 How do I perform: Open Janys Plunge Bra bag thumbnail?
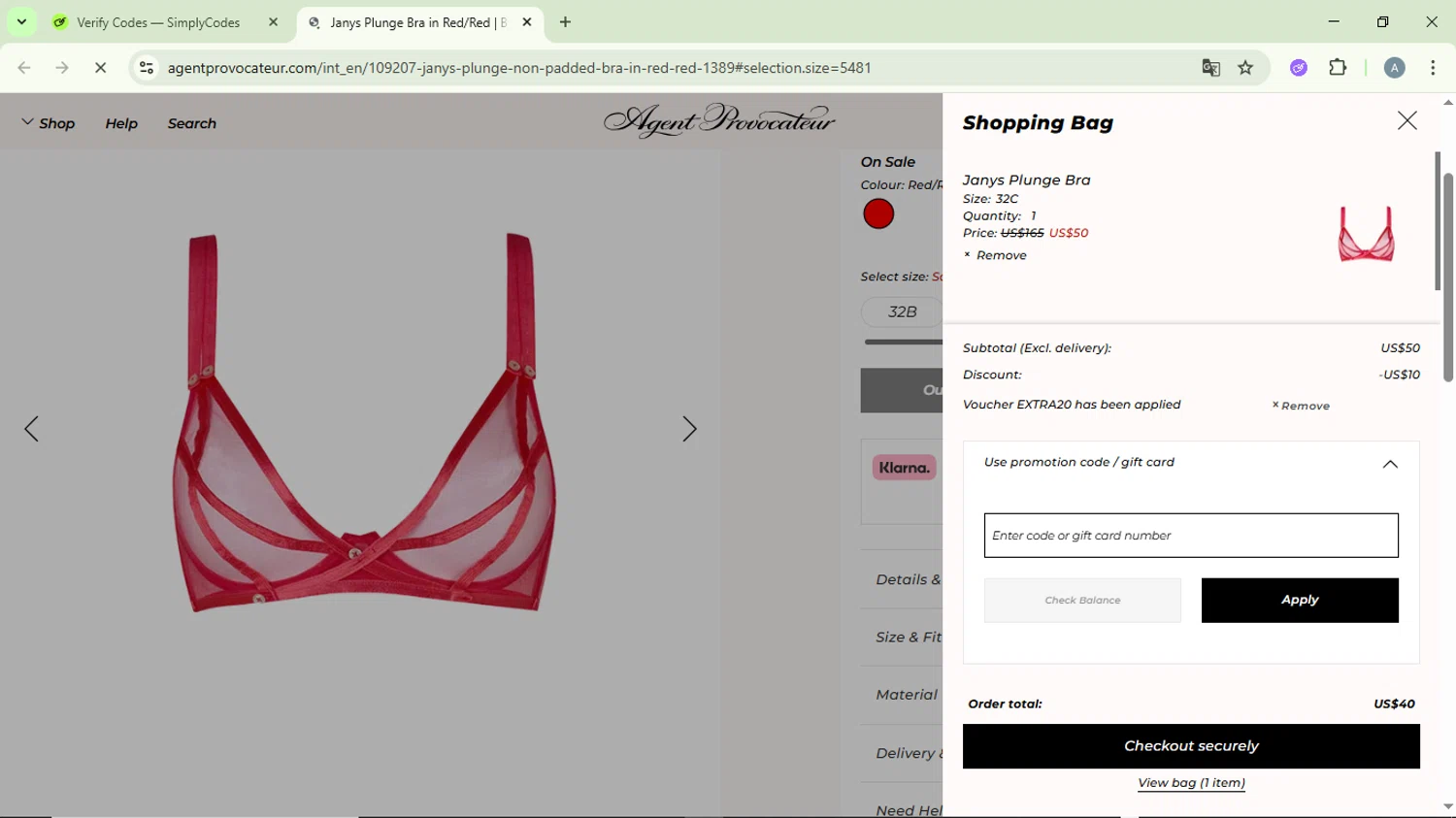[1366, 233]
